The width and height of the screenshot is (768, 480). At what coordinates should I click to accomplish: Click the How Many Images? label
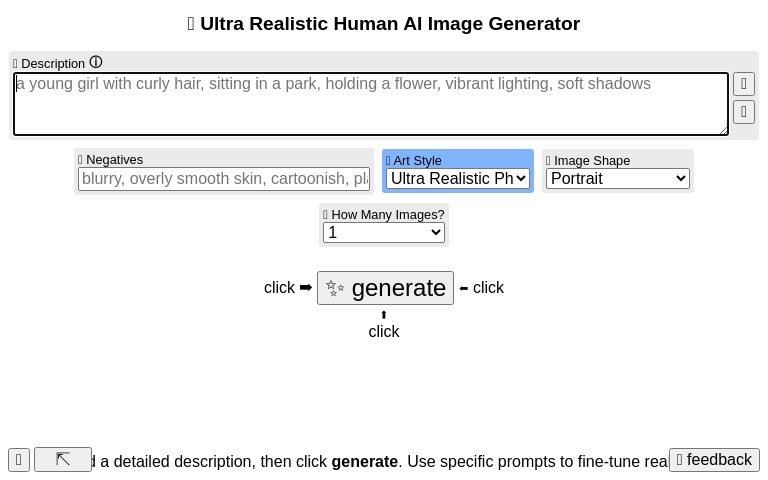click(x=388, y=214)
